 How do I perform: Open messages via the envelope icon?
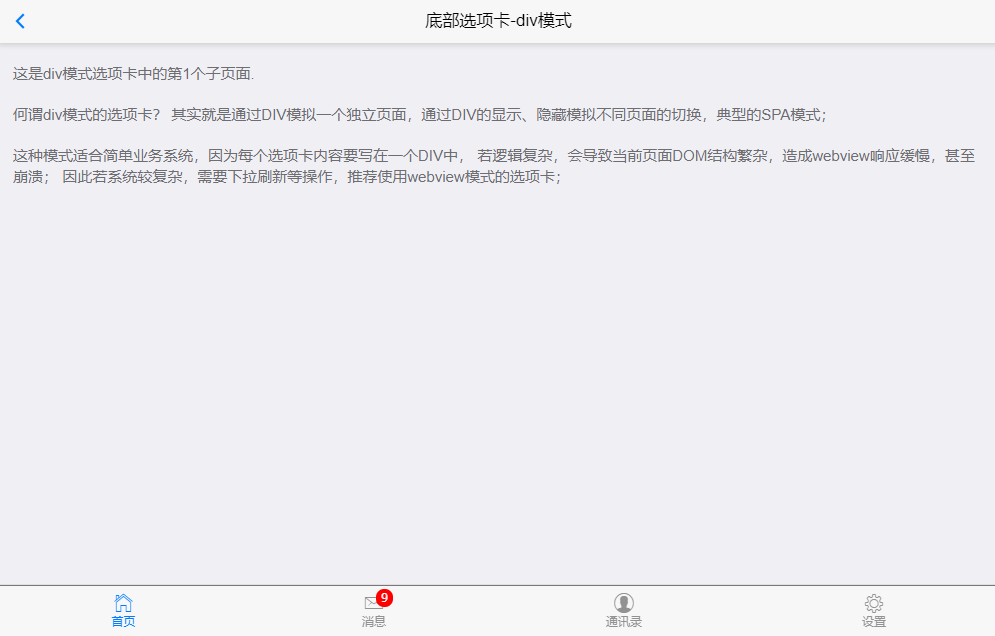[373, 602]
